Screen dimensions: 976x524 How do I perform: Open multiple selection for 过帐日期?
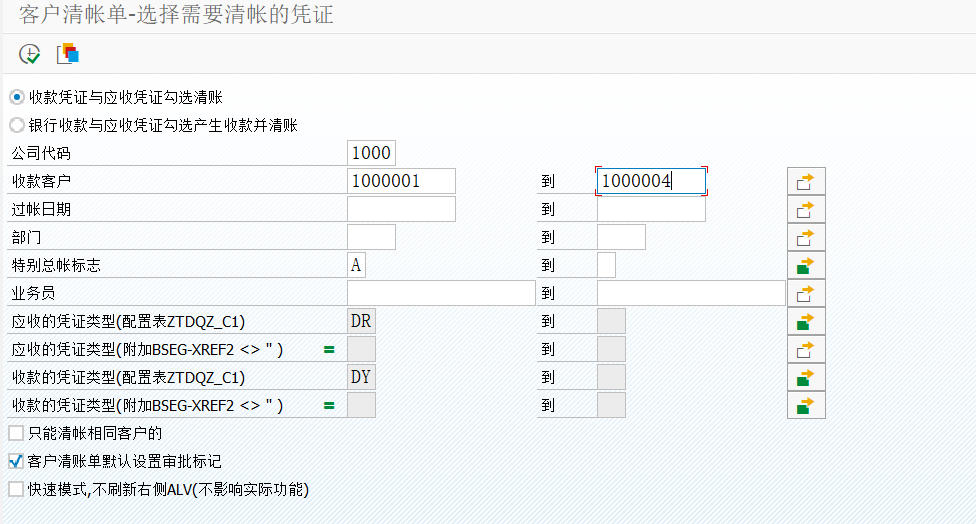point(806,209)
